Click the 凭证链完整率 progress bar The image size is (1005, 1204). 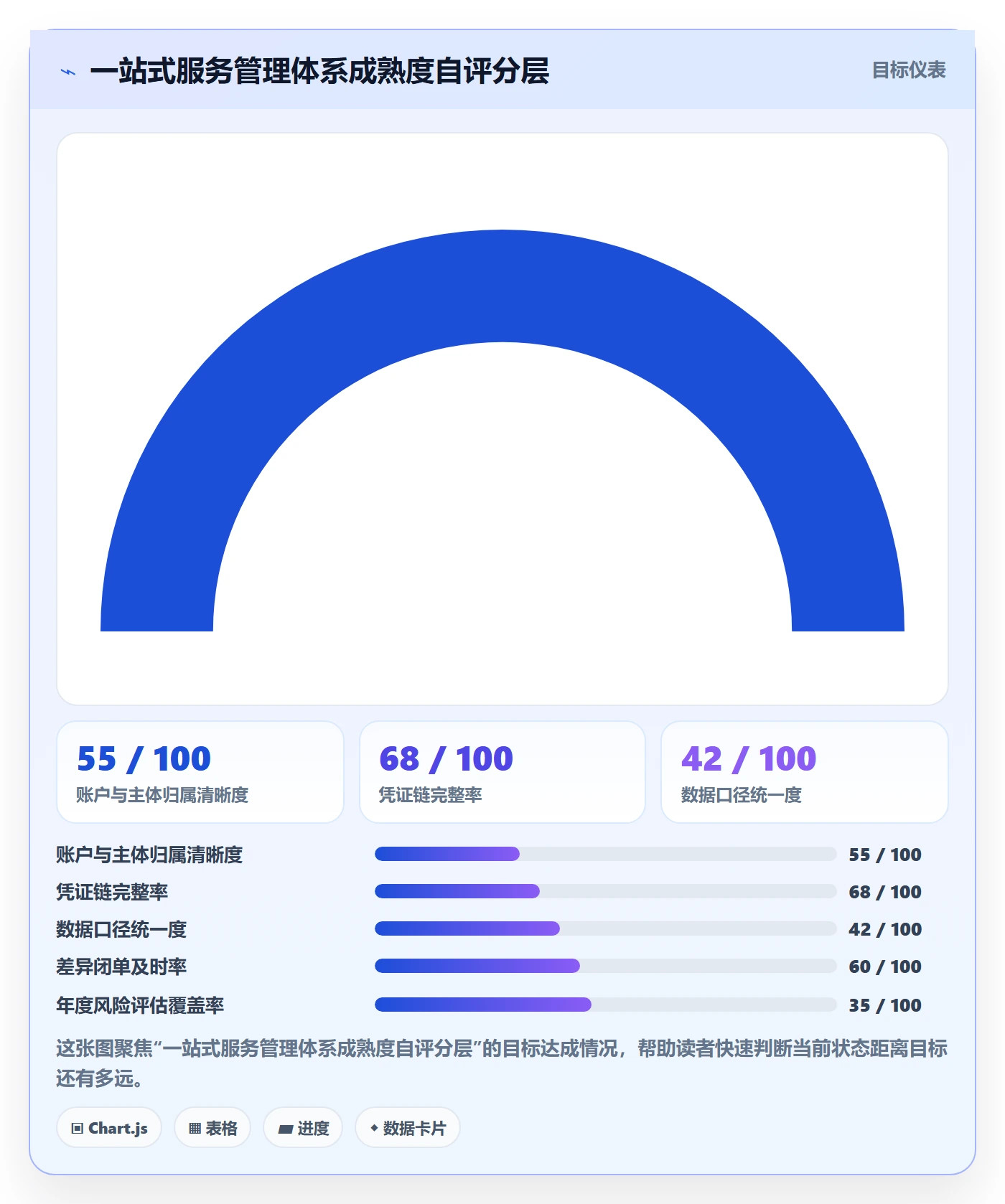[x=606, y=891]
